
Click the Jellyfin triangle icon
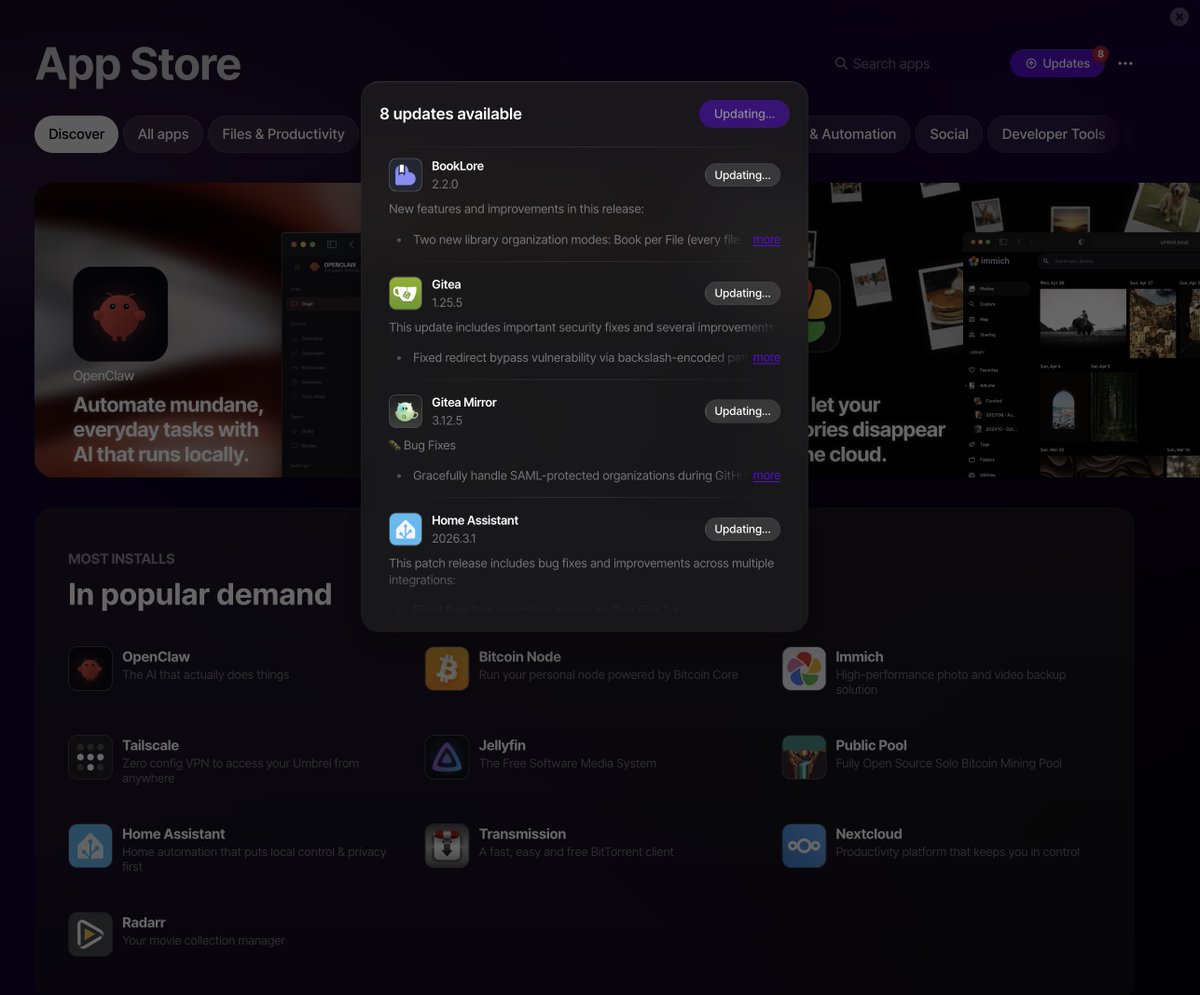pos(447,757)
